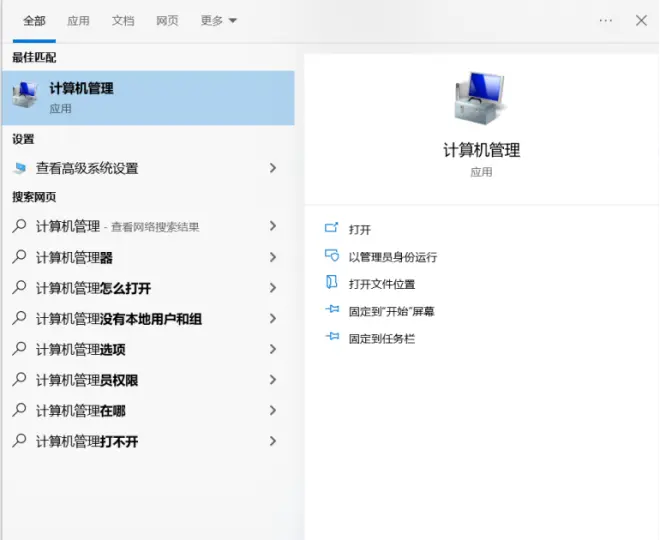The height and width of the screenshot is (540, 660).
Task: Expand arrow for 计算机管理选项
Action: tap(273, 349)
